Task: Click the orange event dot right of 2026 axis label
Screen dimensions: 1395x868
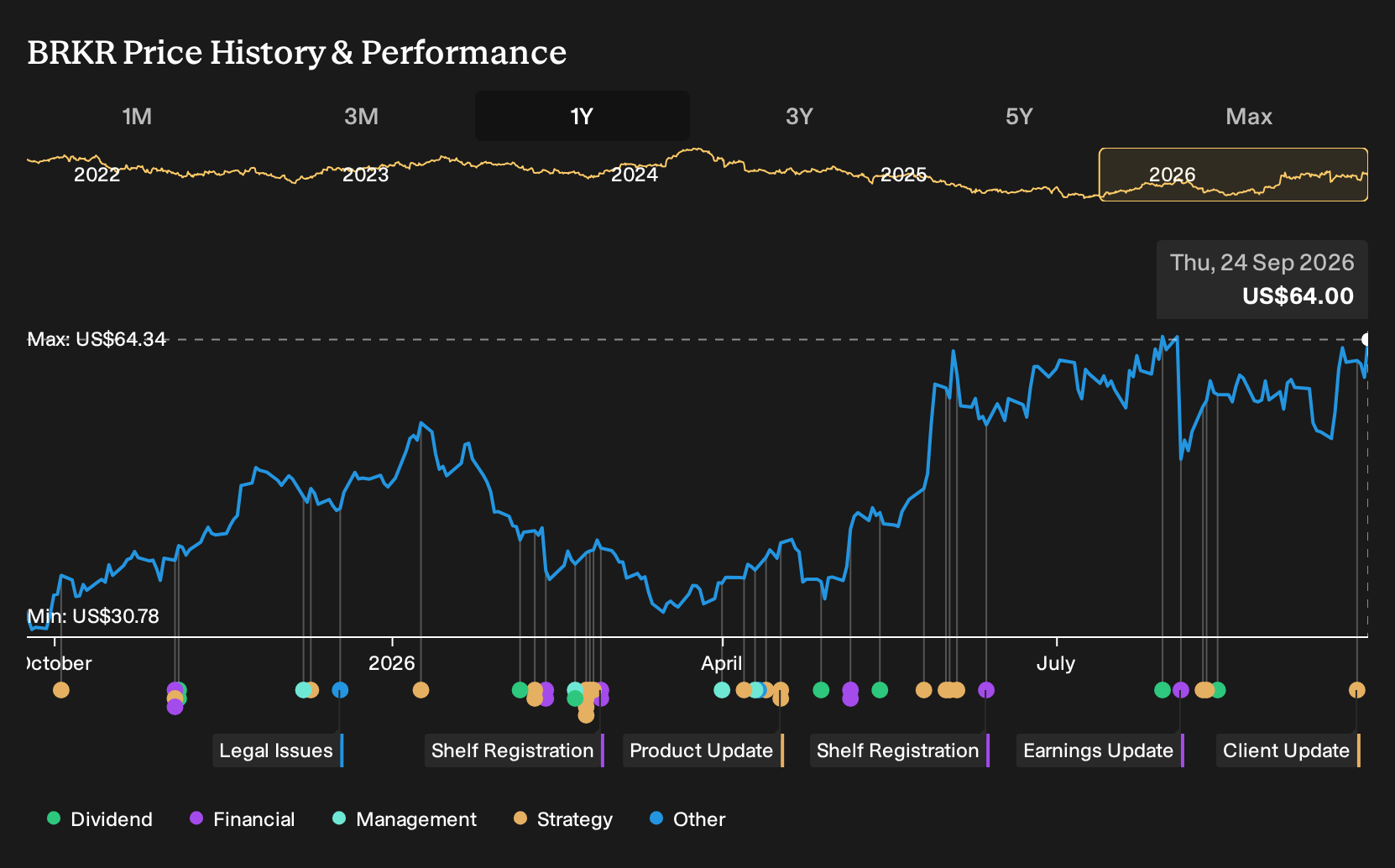Action: [421, 690]
